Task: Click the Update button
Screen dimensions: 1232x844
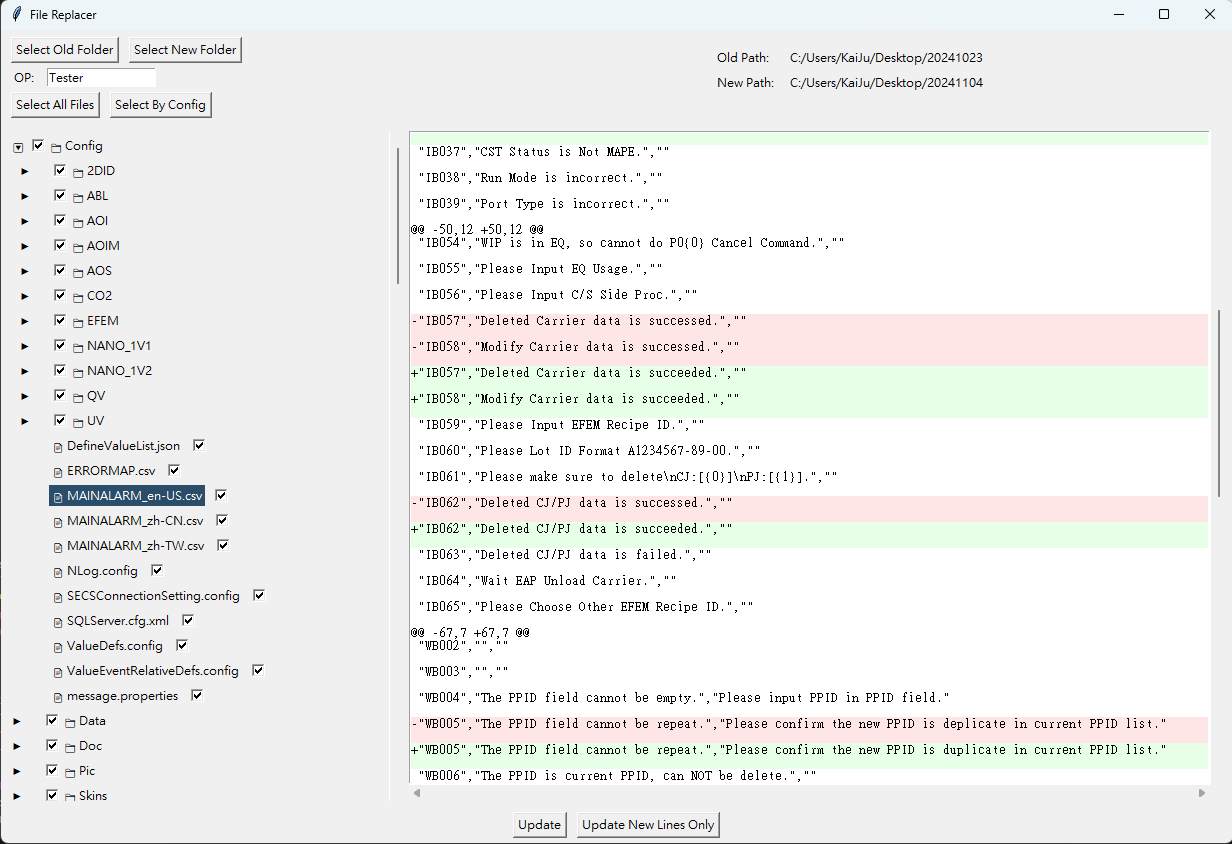Action: (x=539, y=825)
